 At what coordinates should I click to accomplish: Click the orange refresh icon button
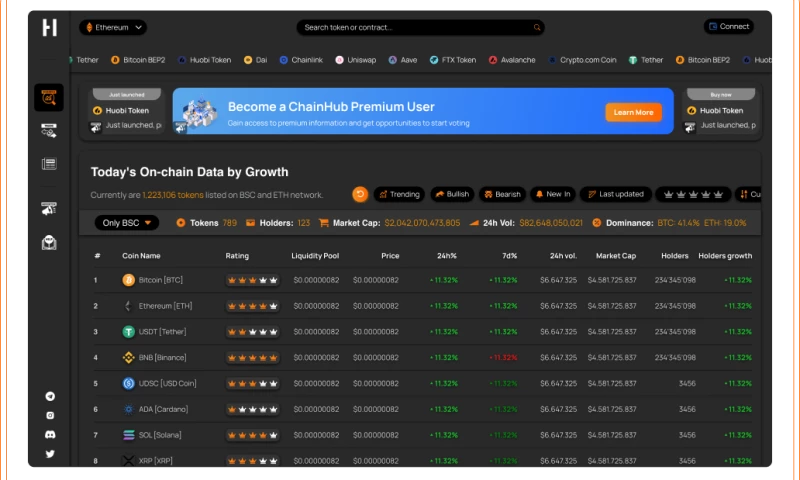pos(360,194)
